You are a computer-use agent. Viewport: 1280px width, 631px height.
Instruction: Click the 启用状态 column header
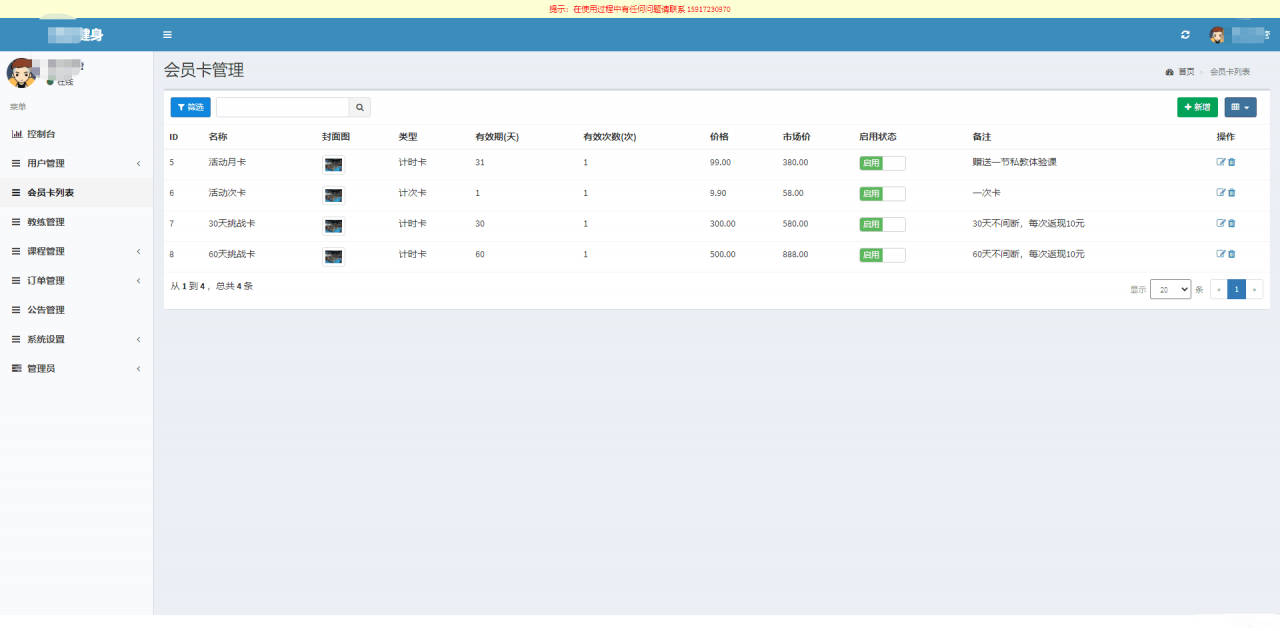click(878, 137)
